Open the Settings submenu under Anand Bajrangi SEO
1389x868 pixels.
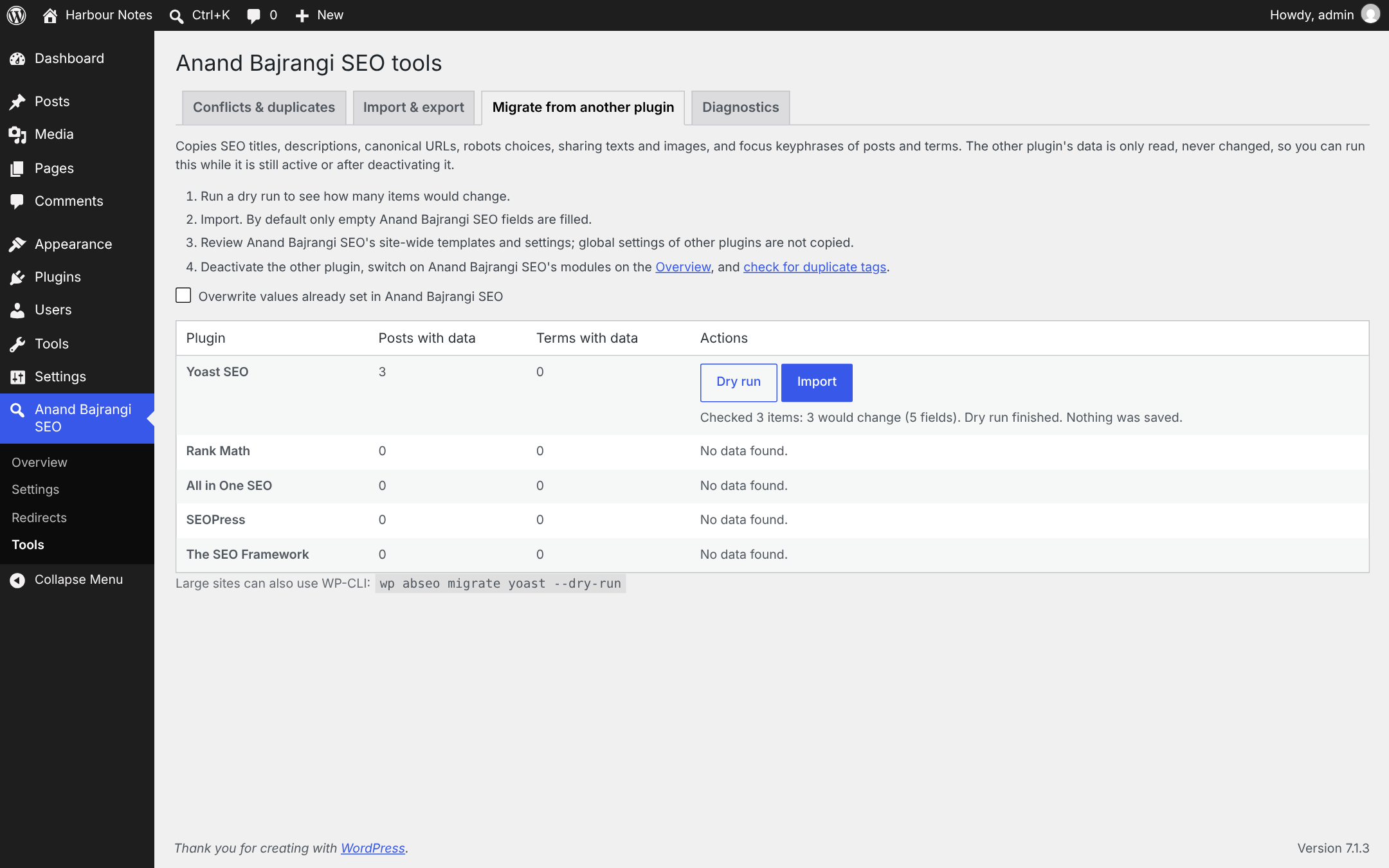35,489
